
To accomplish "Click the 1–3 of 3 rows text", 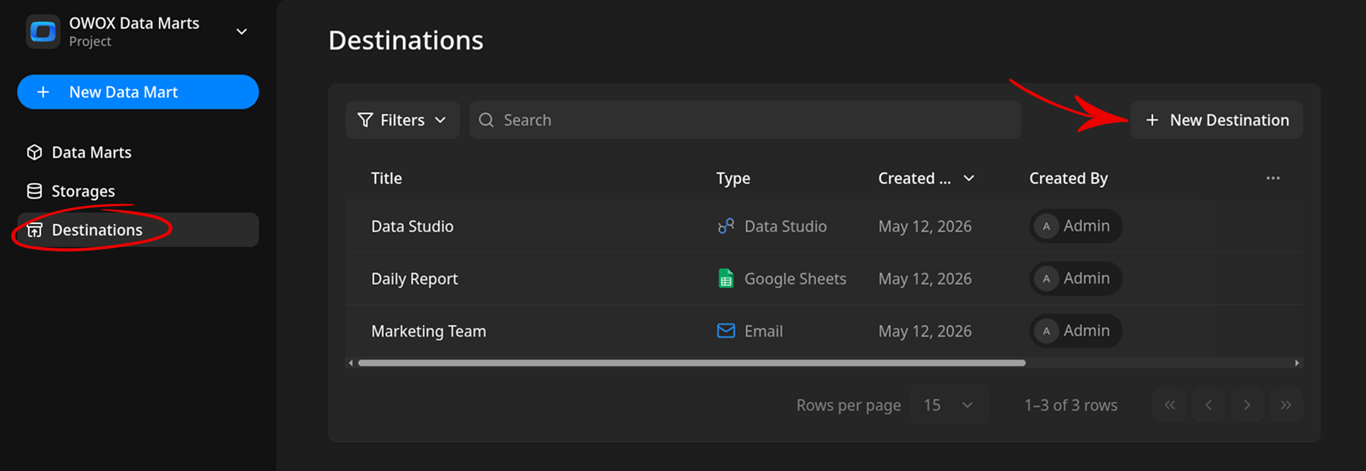I will coord(1071,405).
